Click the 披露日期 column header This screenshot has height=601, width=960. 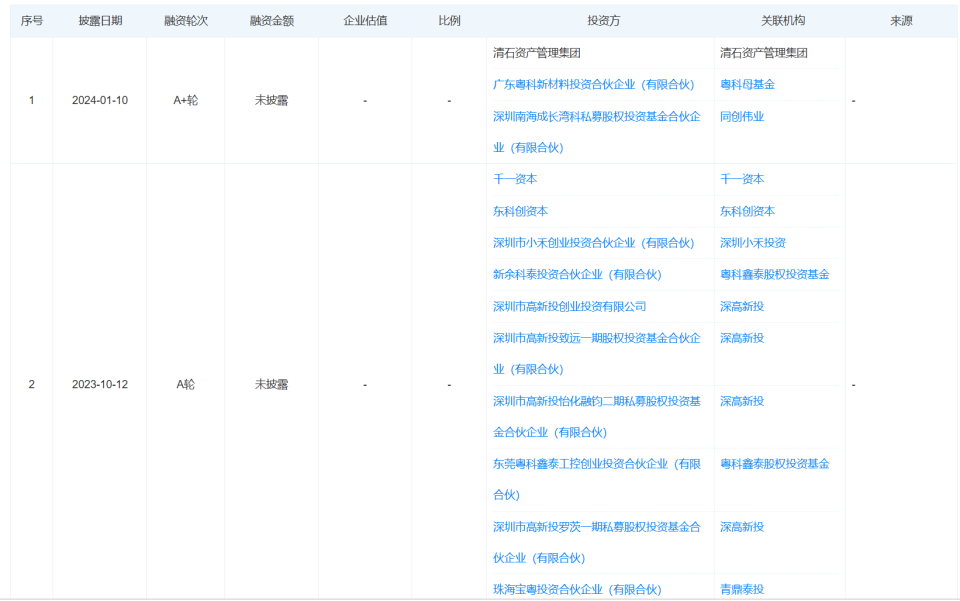point(100,21)
